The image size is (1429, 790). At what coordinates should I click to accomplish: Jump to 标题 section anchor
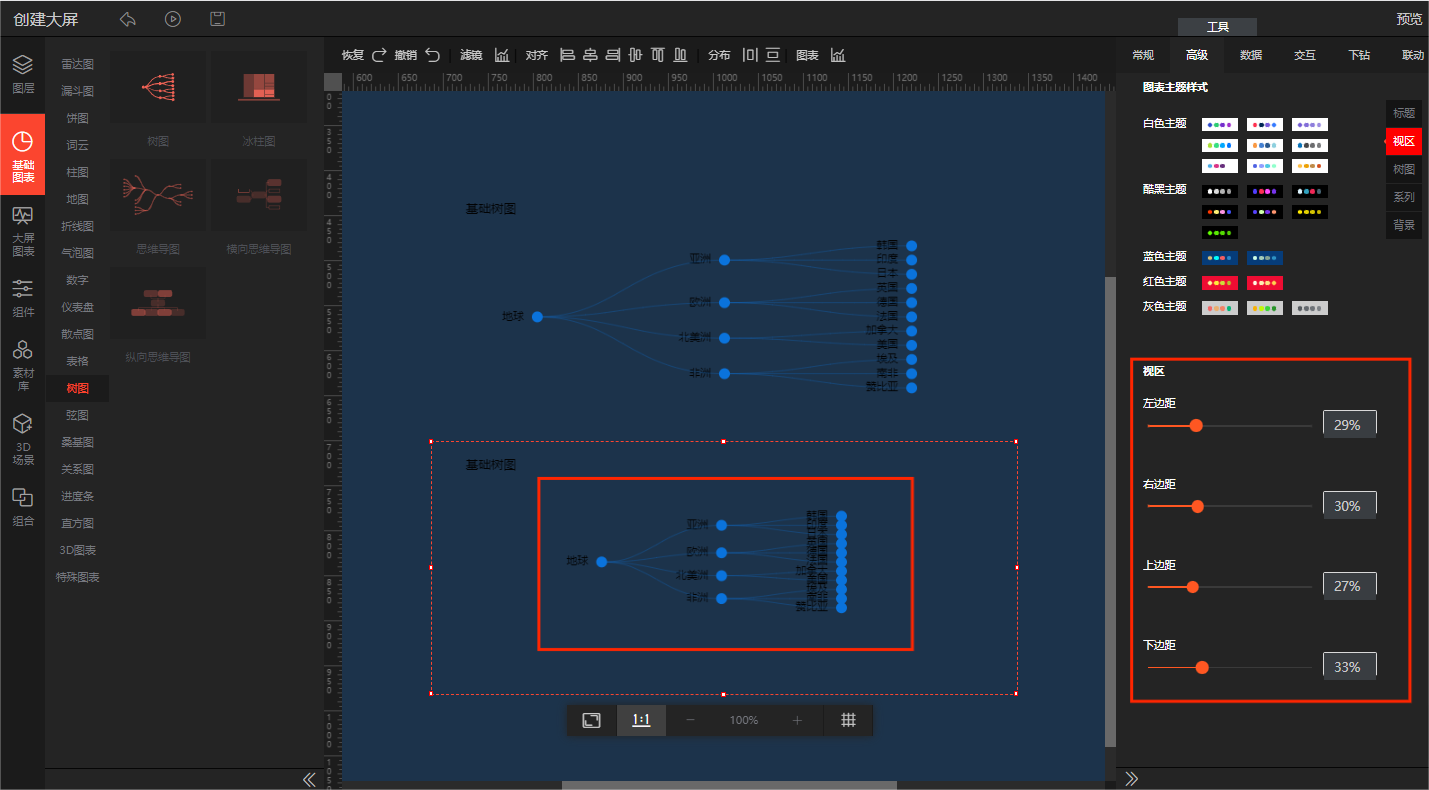click(1404, 113)
